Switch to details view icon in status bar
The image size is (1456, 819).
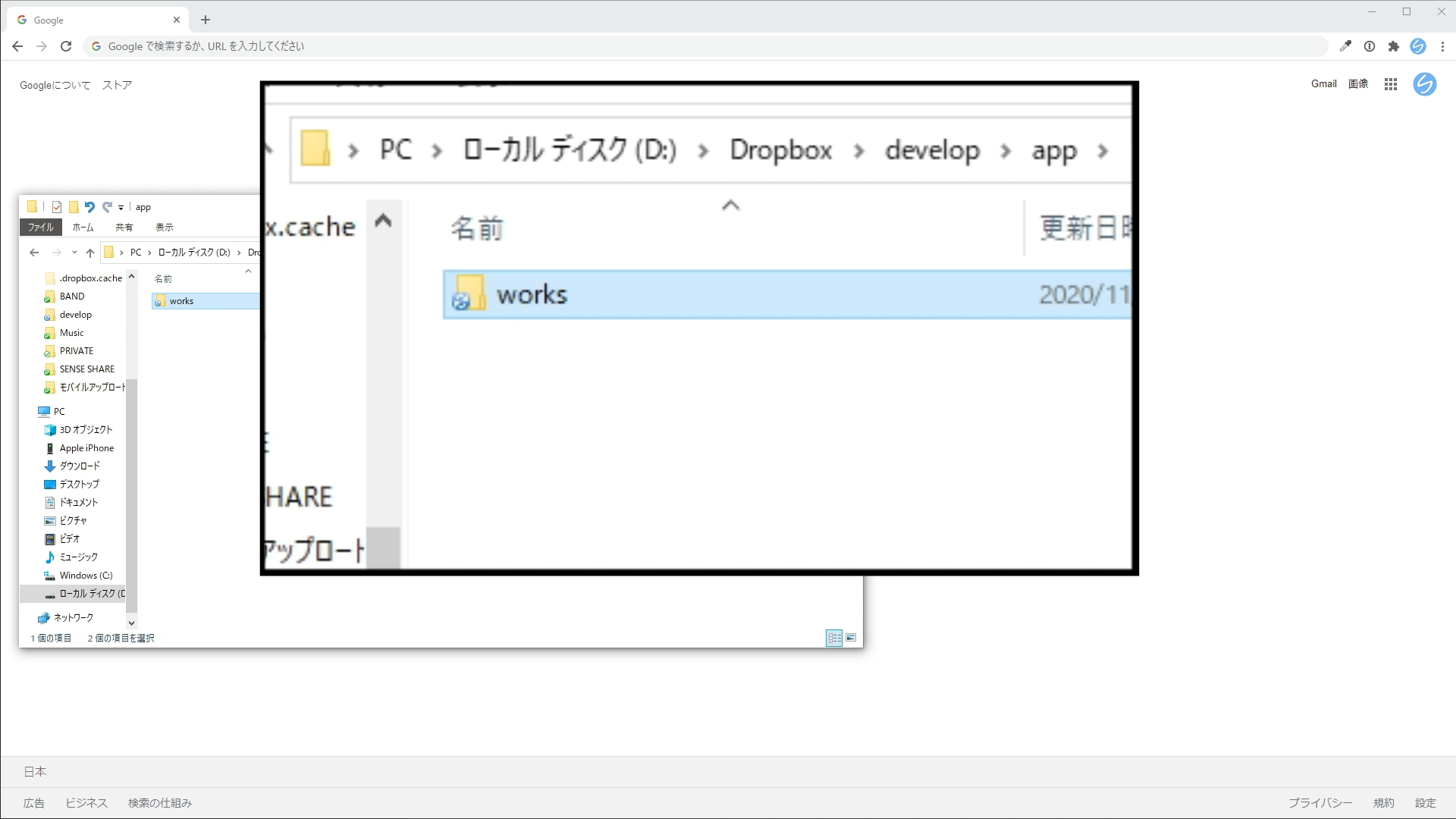(834, 639)
